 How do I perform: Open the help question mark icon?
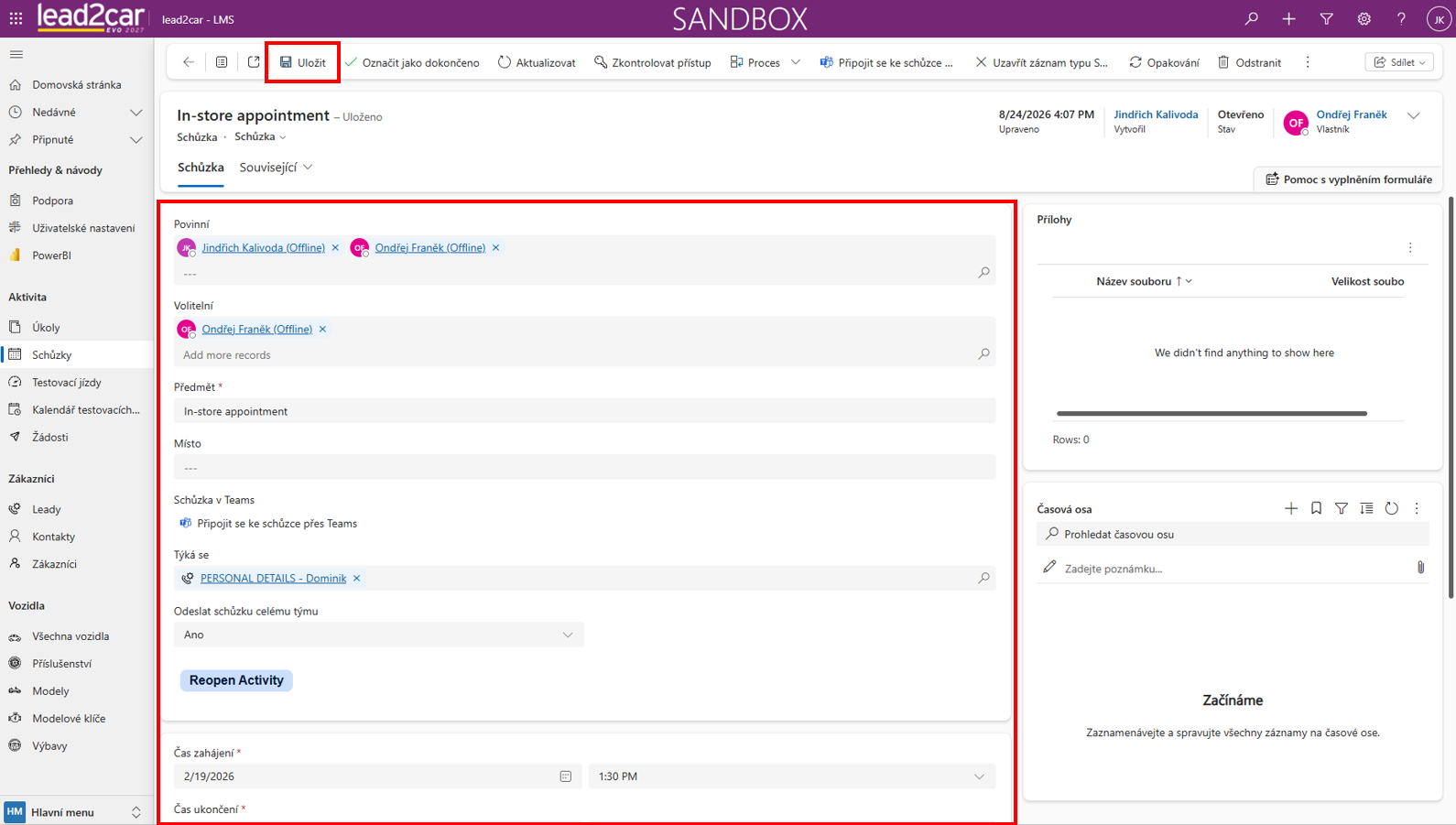1401,18
